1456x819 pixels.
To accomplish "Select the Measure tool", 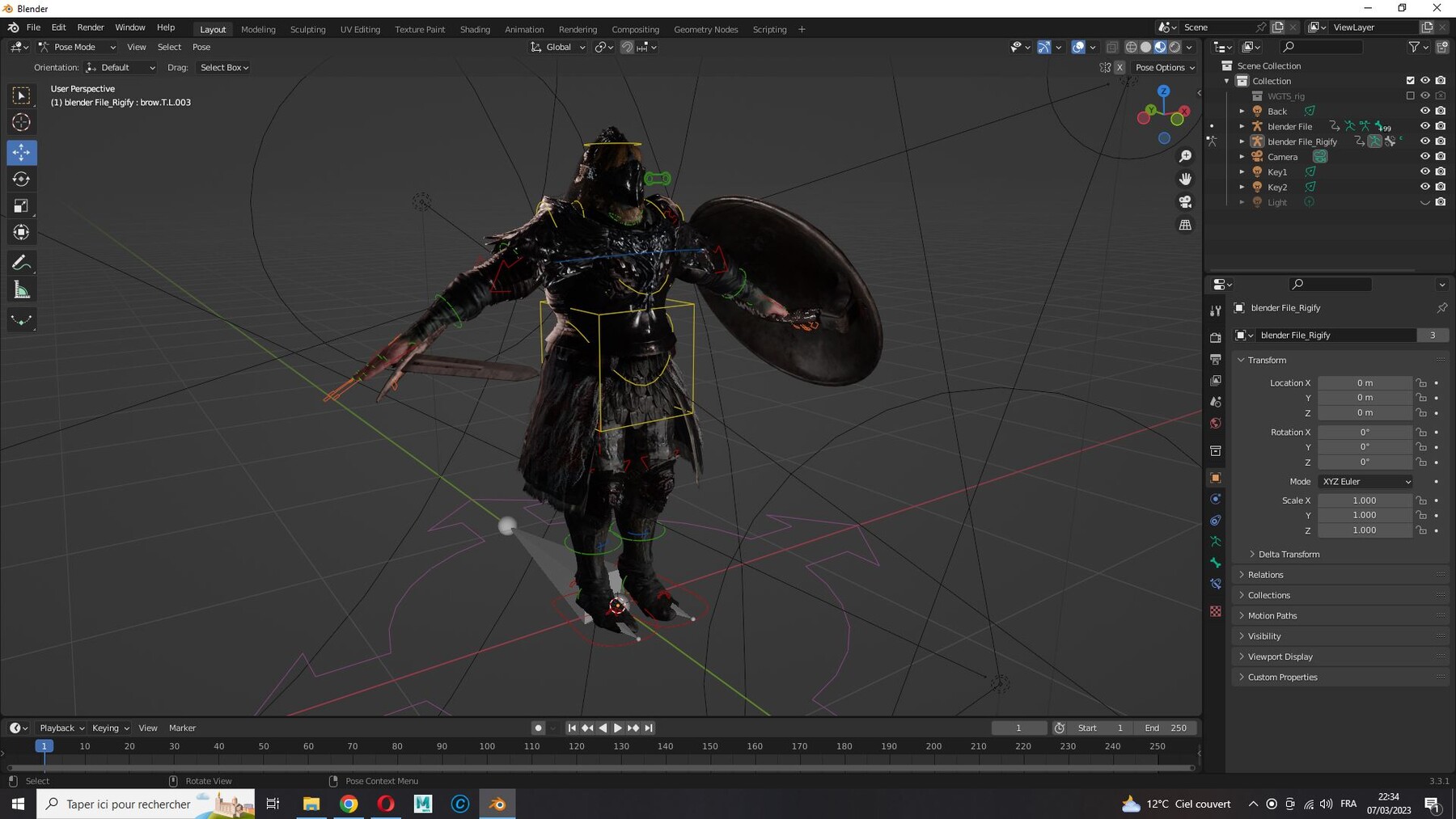I will (x=22, y=290).
